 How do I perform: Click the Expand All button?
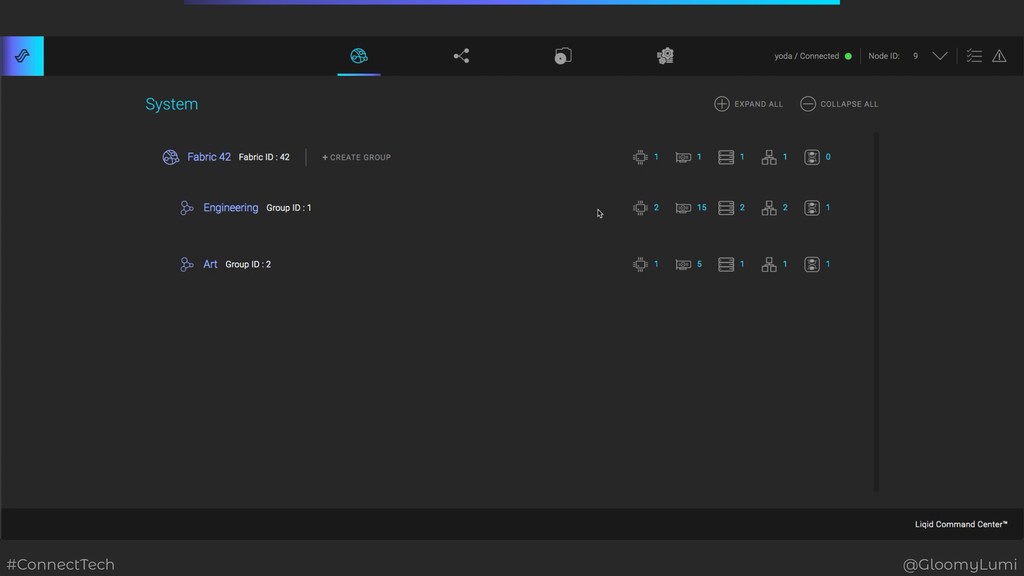coord(748,104)
